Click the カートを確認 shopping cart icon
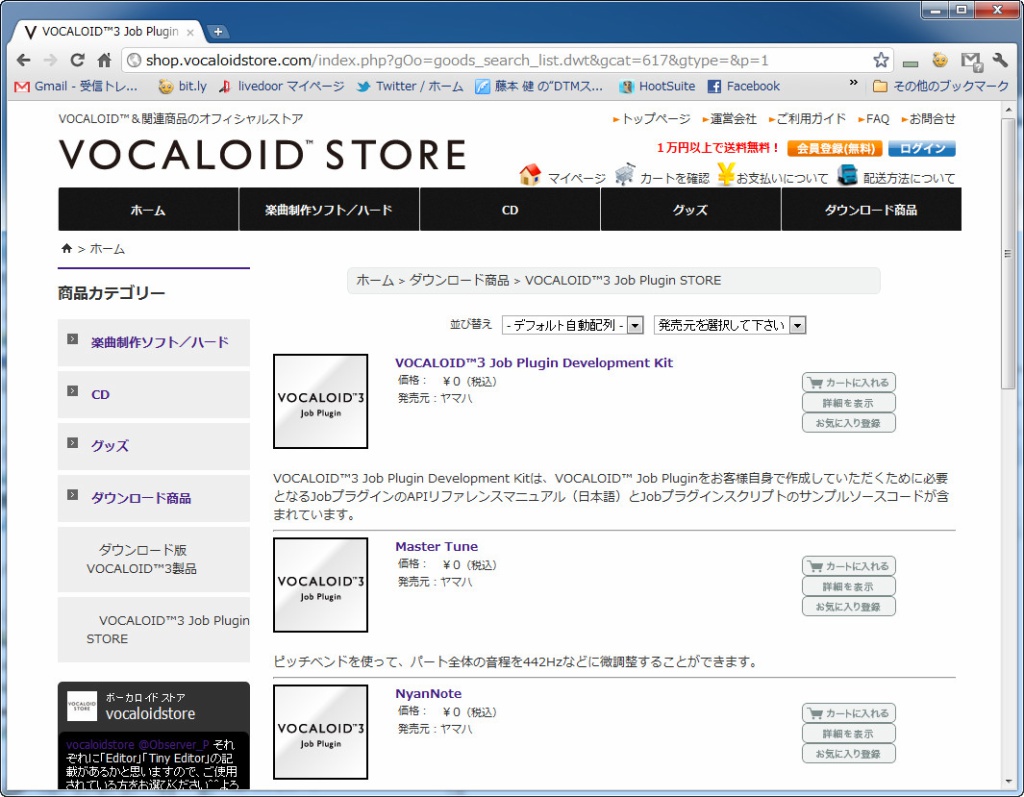Screen dimensions: 1024x797 click(x=625, y=174)
